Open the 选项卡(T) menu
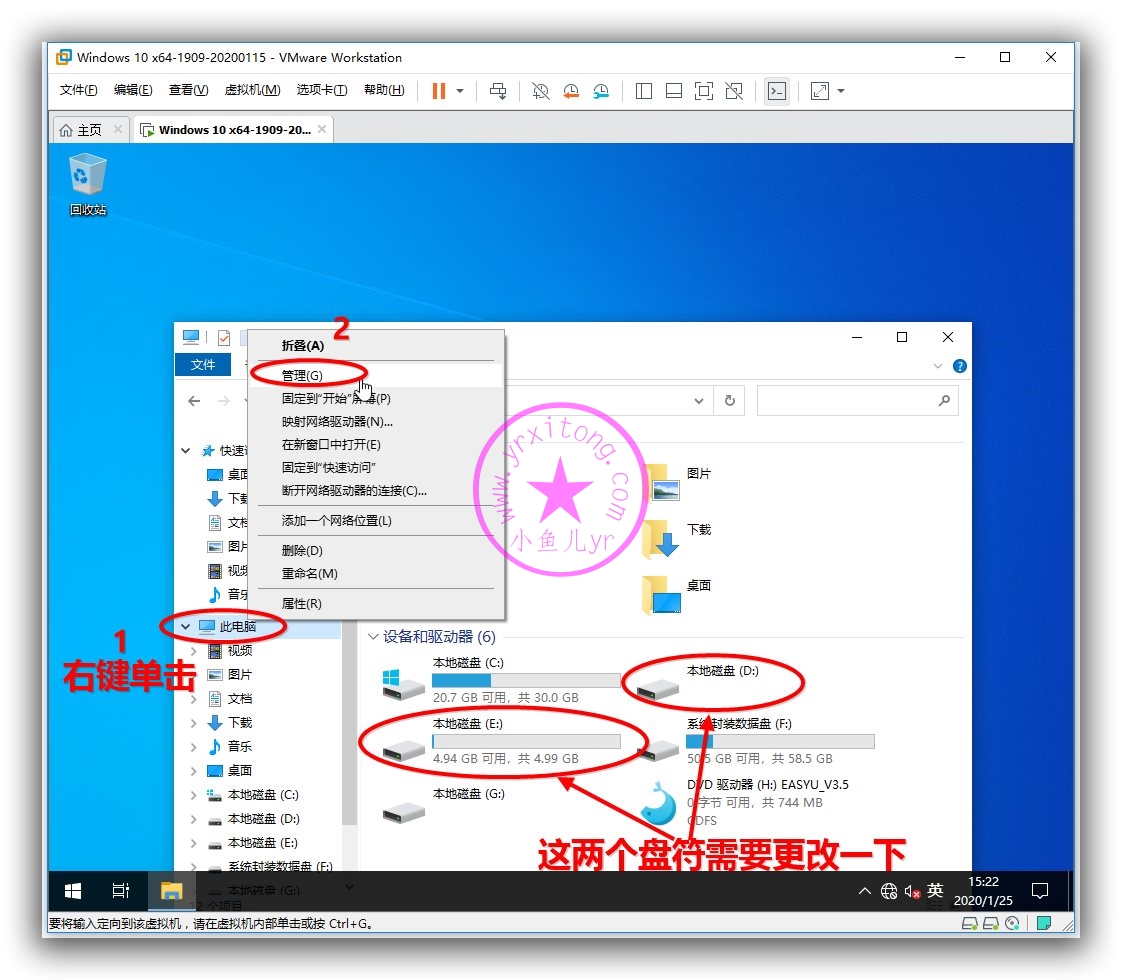The height and width of the screenshot is (980, 1122). pyautogui.click(x=321, y=90)
